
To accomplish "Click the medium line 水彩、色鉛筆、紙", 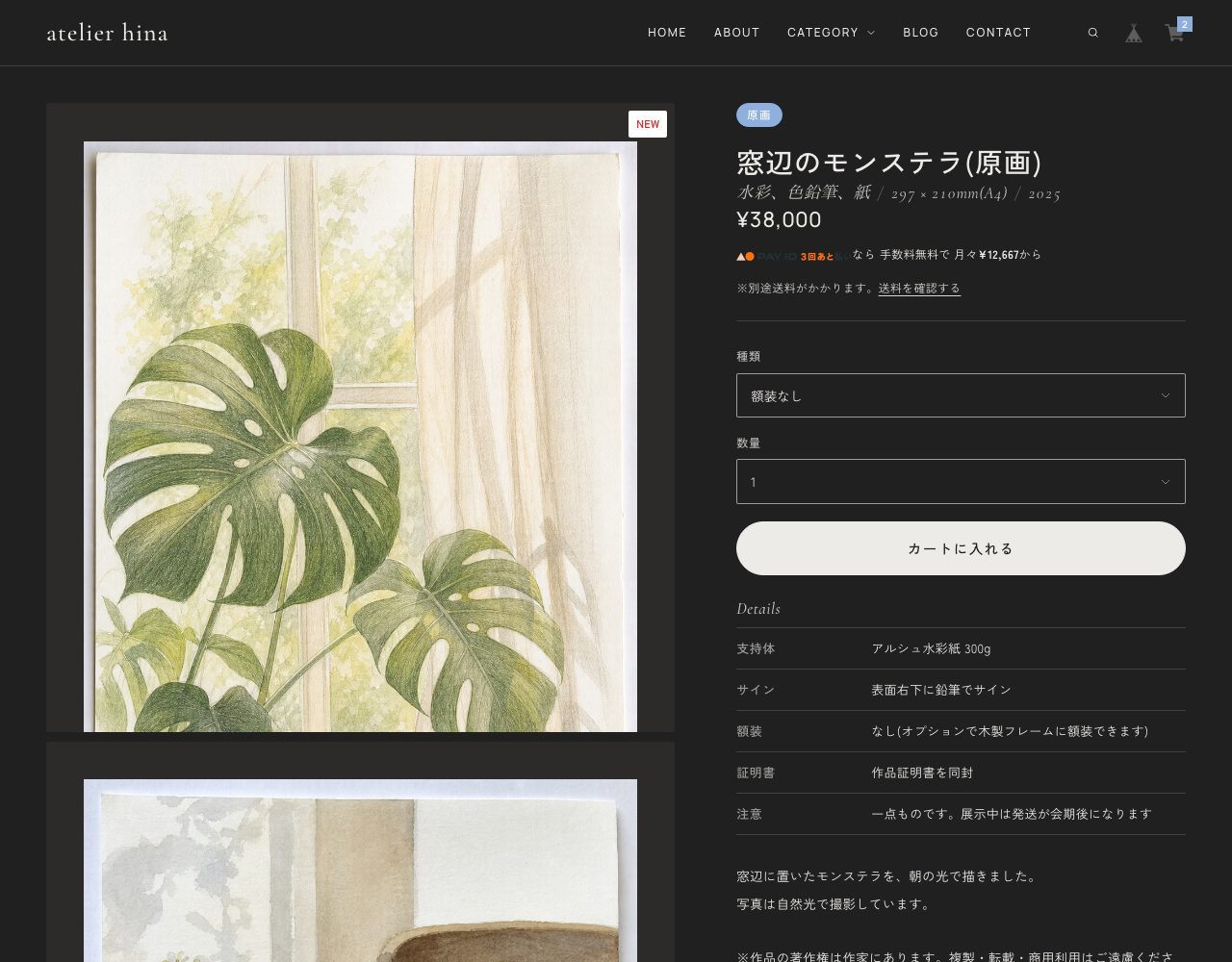I will point(804,192).
